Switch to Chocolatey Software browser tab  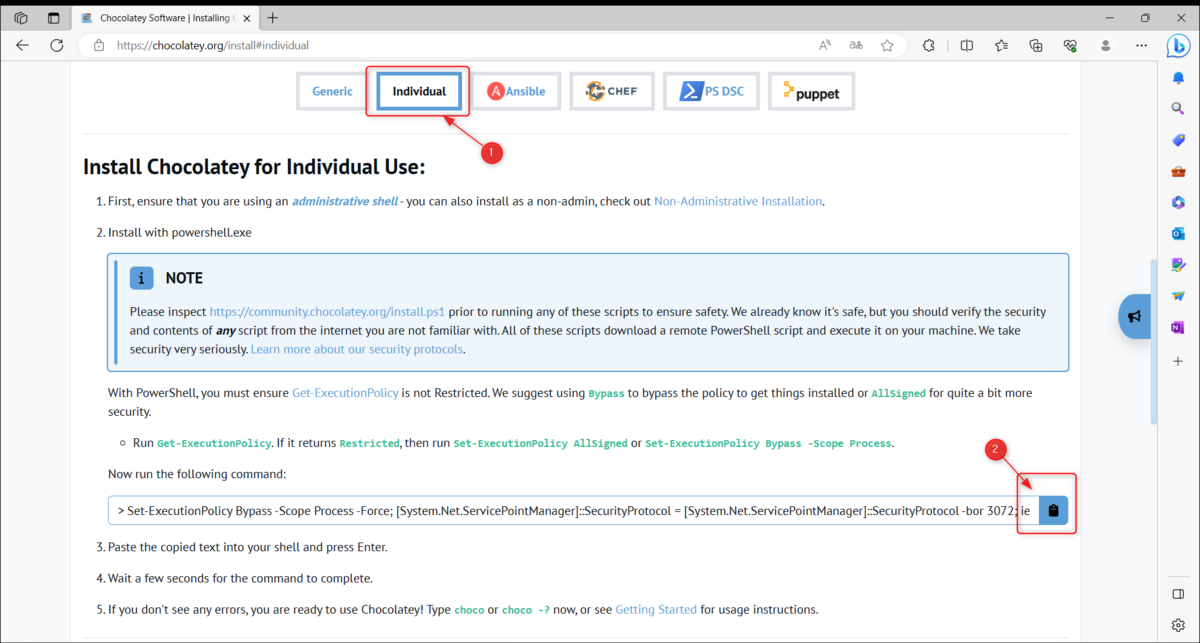click(165, 18)
